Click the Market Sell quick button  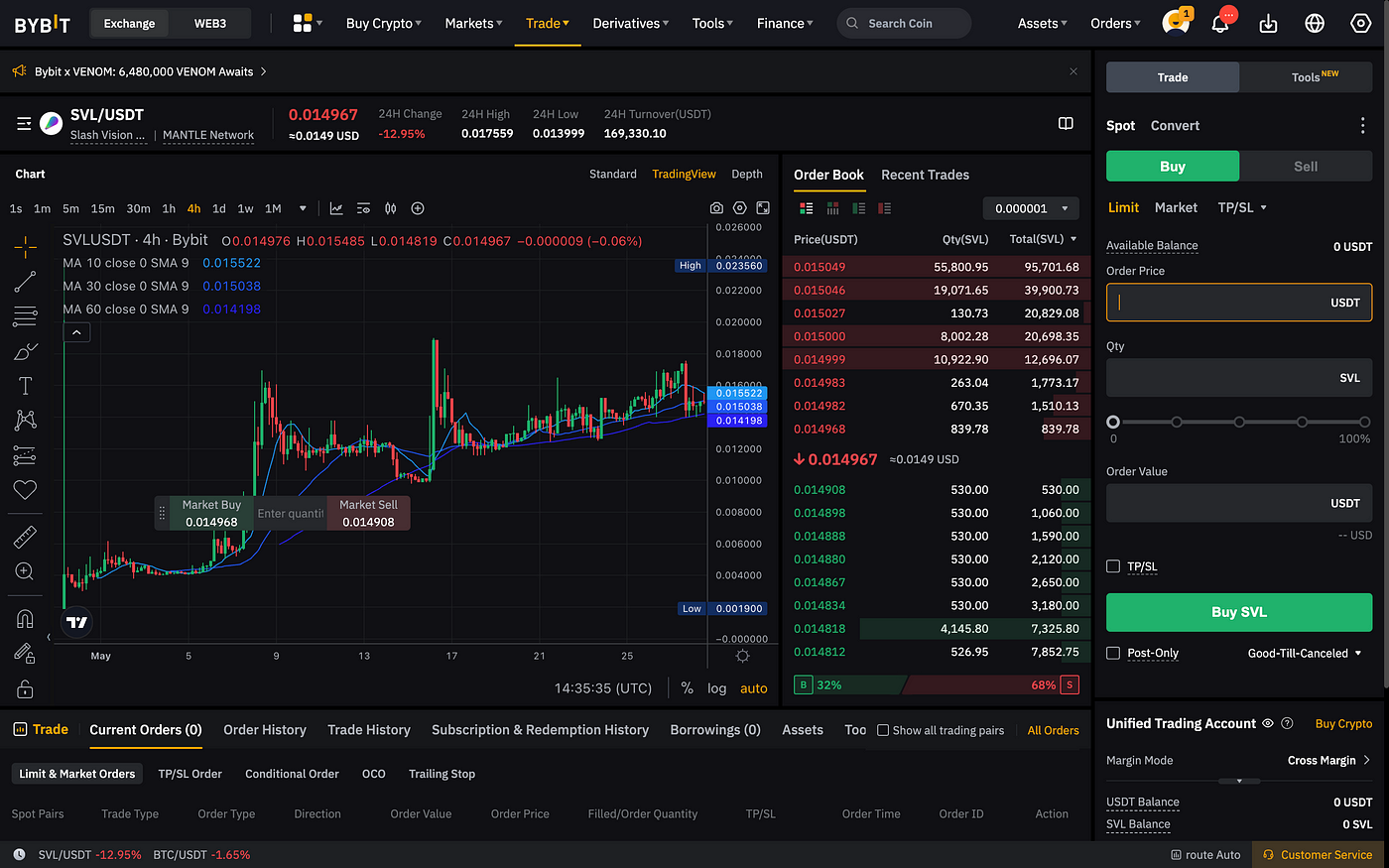pos(368,513)
